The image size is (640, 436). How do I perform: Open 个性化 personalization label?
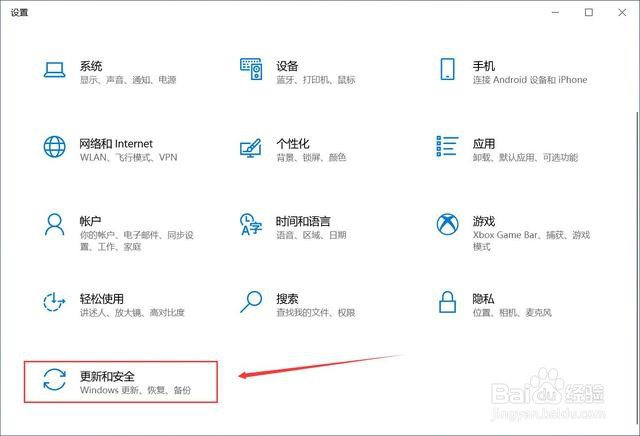[x=293, y=143]
